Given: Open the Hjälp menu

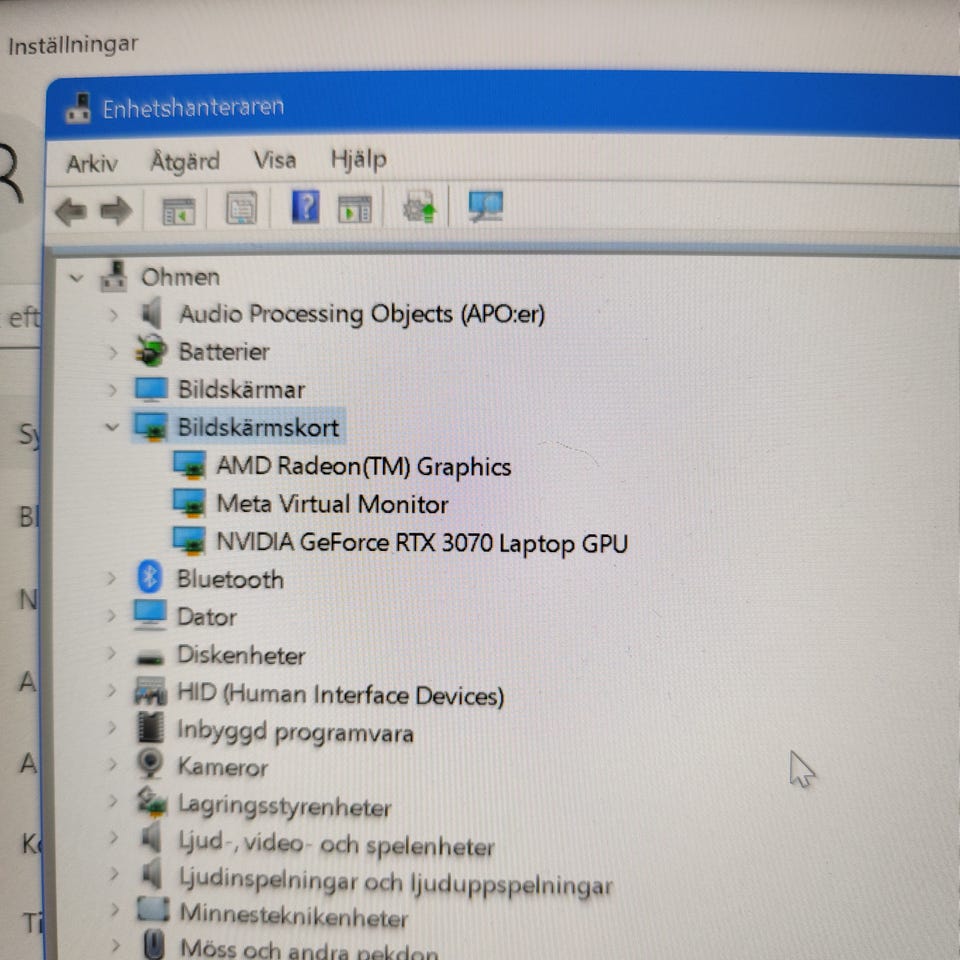Looking at the screenshot, I should point(359,160).
